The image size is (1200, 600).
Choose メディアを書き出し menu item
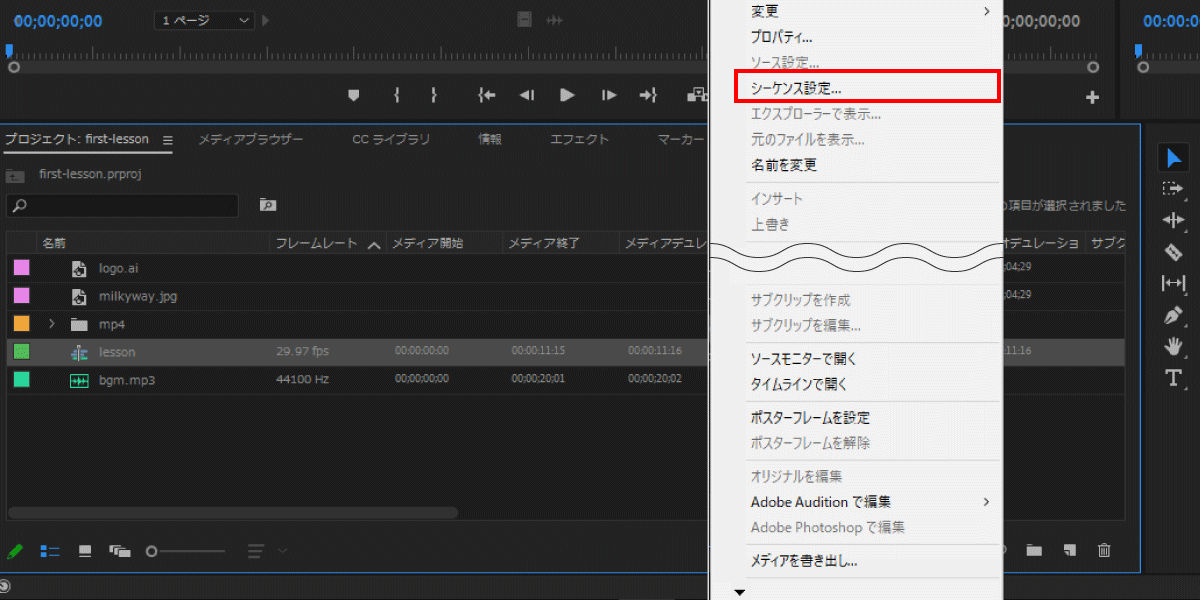pyautogui.click(x=804, y=561)
